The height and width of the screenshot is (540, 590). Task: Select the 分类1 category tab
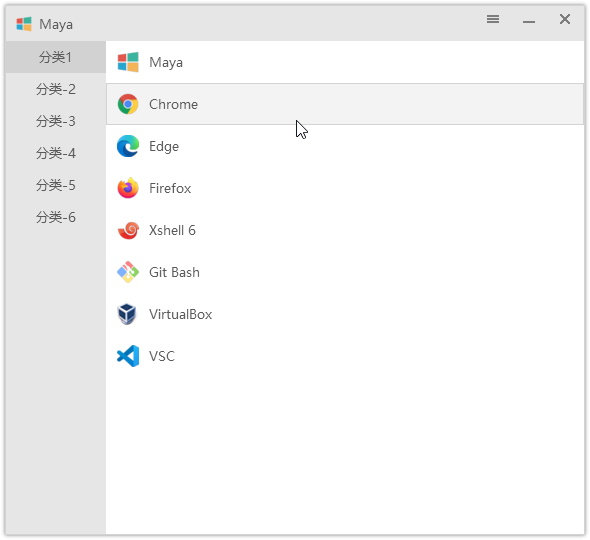[x=55, y=57]
